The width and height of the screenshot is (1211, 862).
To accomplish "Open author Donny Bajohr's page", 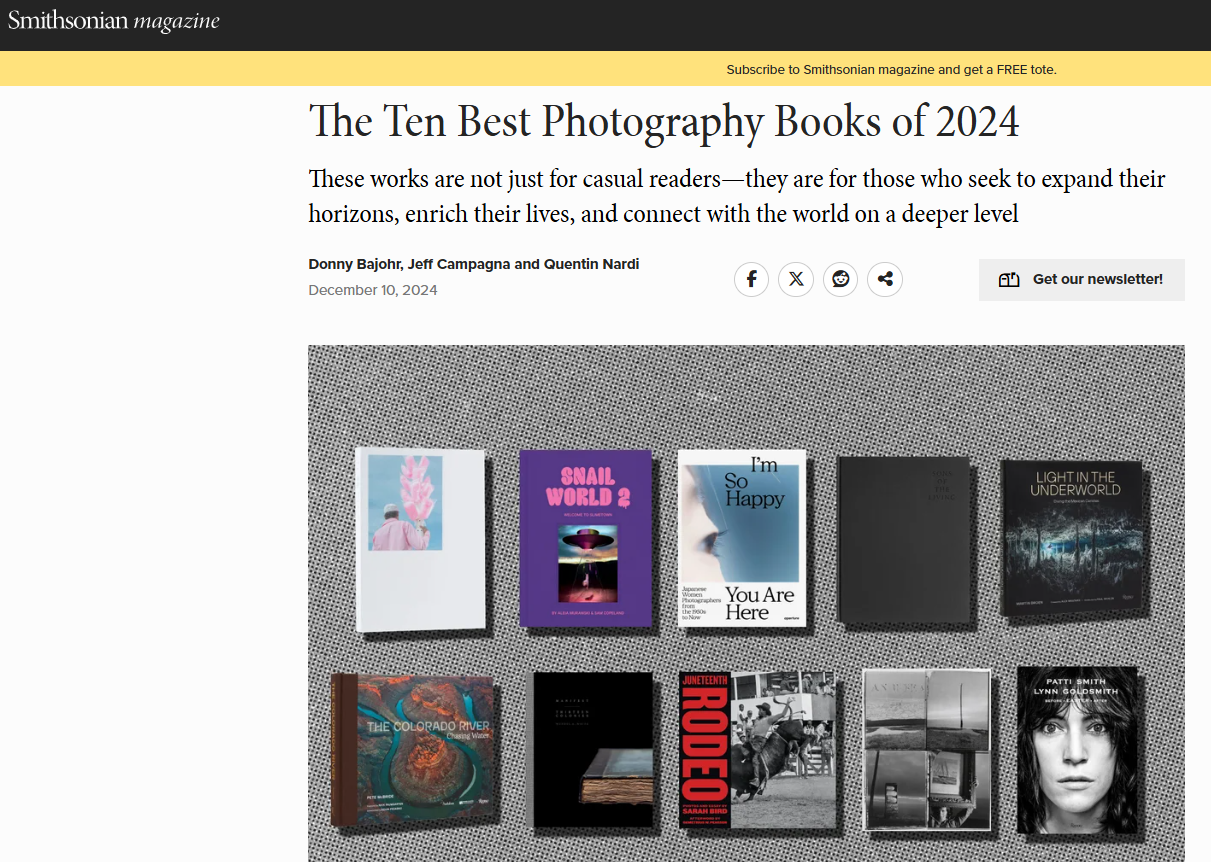I will [x=356, y=264].
